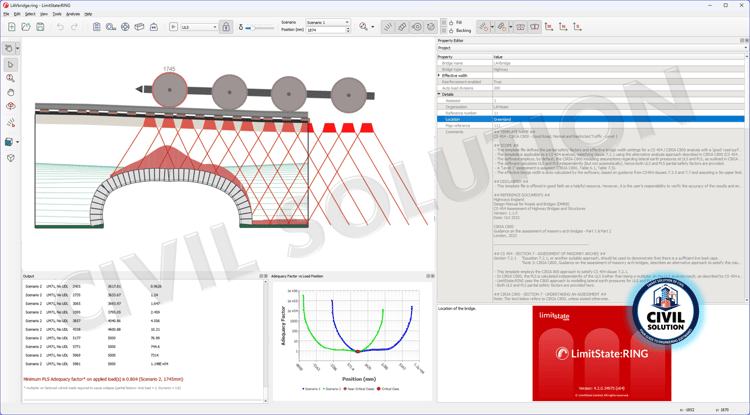This screenshot has width=750, height=415.
Task: Show the N normal force diagram icon
Action: click(563, 27)
